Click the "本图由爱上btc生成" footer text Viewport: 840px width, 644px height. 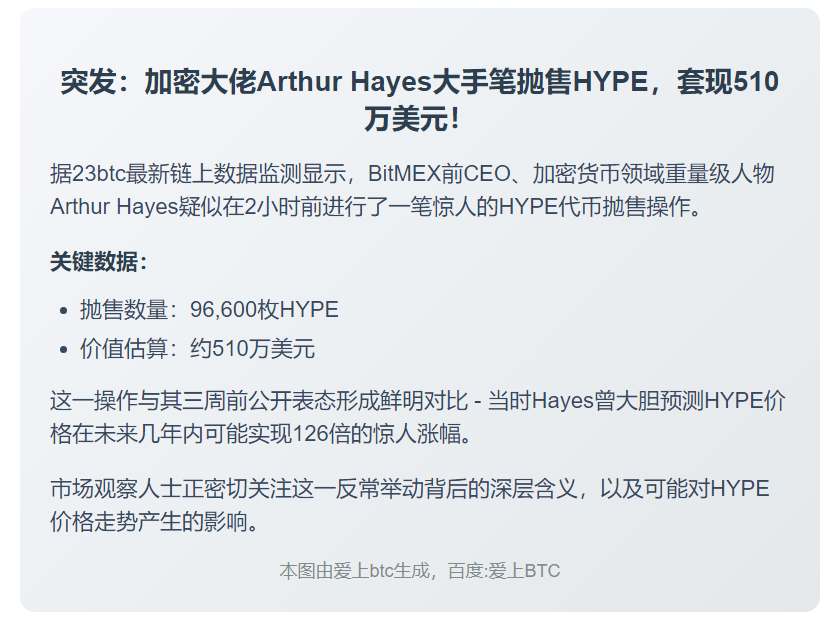click(355, 572)
